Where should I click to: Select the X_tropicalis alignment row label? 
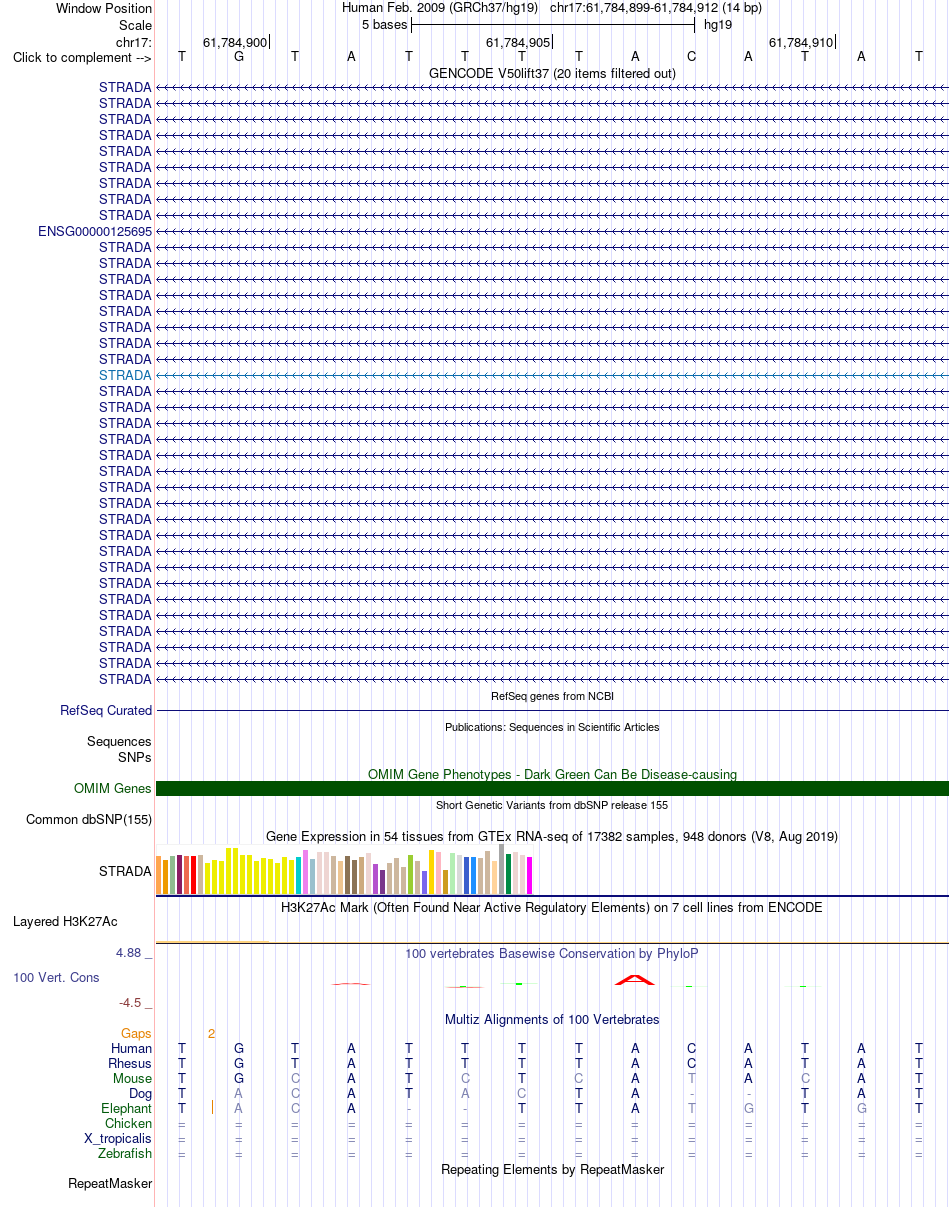pyautogui.click(x=118, y=1139)
